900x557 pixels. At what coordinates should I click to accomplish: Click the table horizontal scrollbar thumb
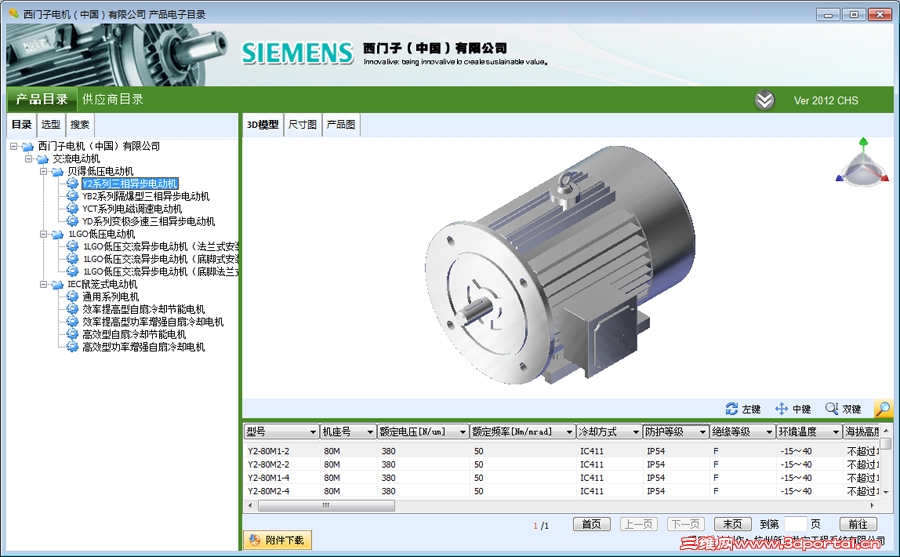pyautogui.click(x=326, y=506)
